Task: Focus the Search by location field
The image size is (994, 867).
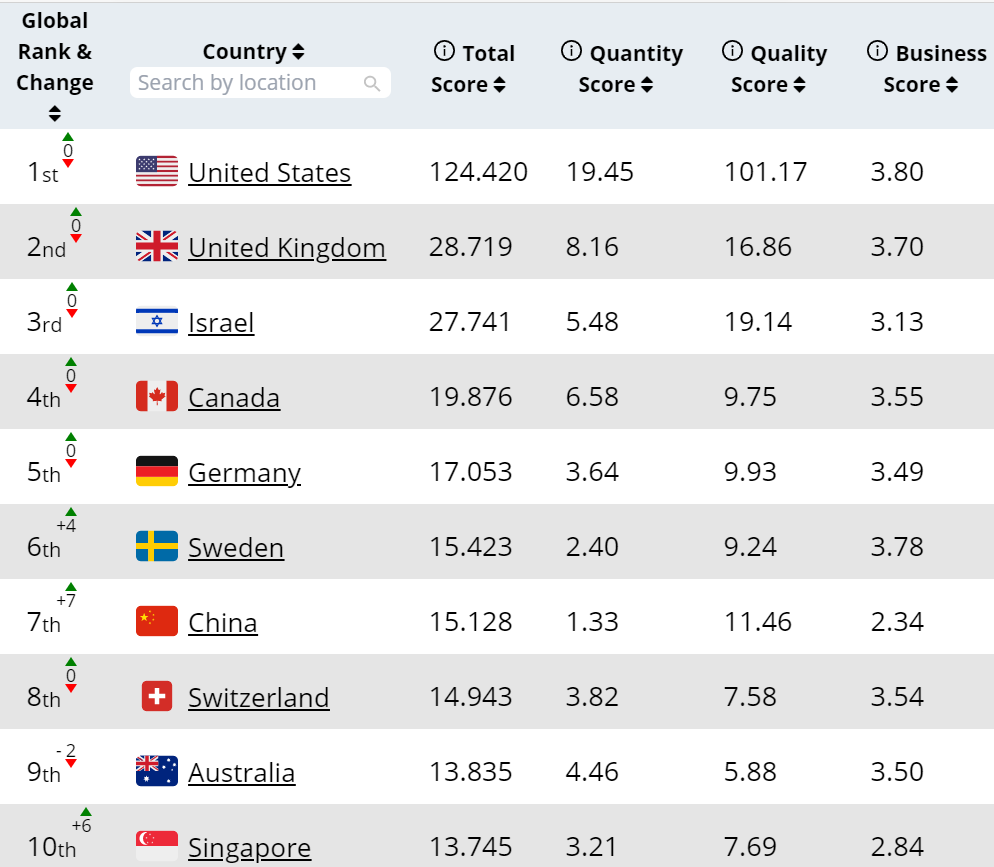Action: (260, 83)
